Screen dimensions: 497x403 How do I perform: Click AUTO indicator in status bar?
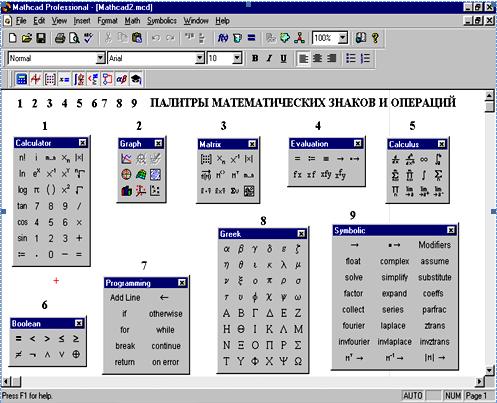[413, 396]
